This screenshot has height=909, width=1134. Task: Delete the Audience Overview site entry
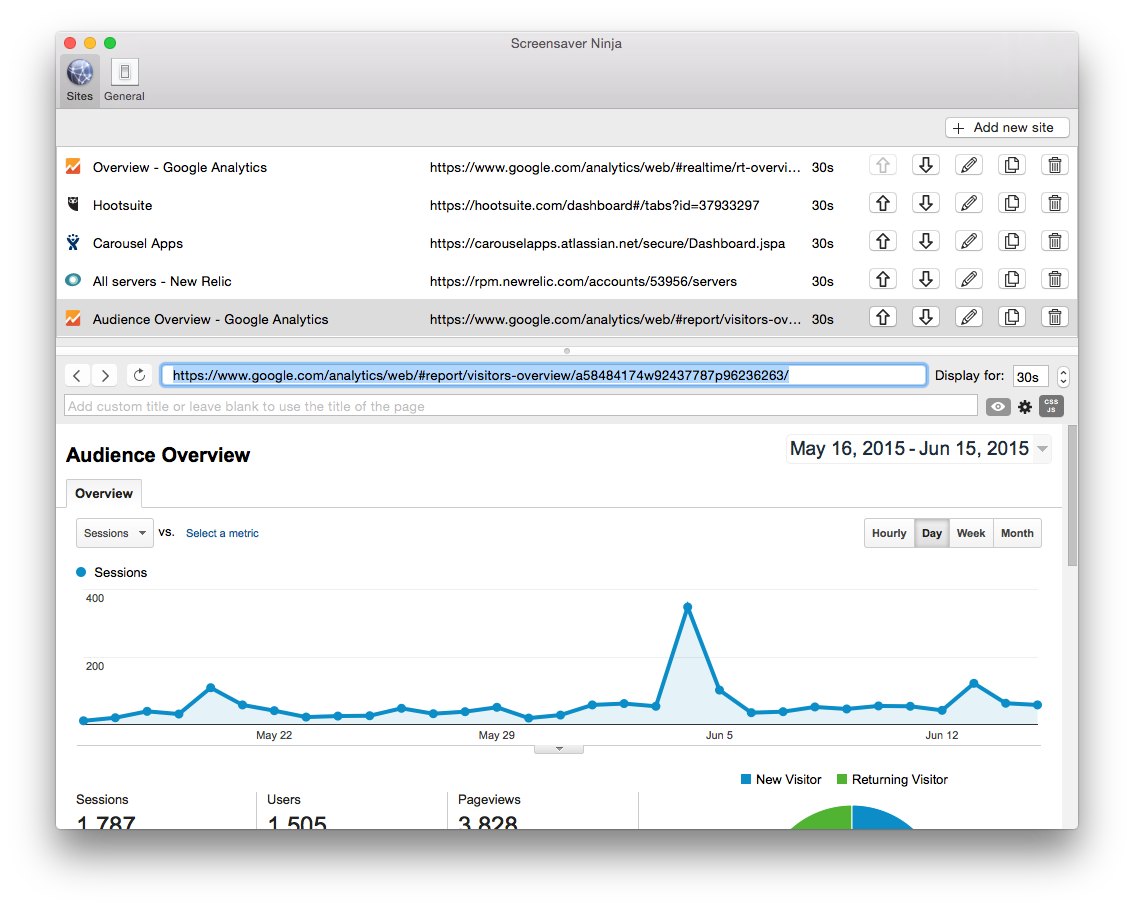tap(1055, 317)
